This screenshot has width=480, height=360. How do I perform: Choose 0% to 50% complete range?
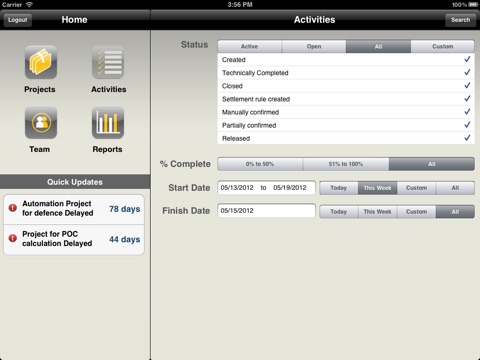click(x=260, y=164)
